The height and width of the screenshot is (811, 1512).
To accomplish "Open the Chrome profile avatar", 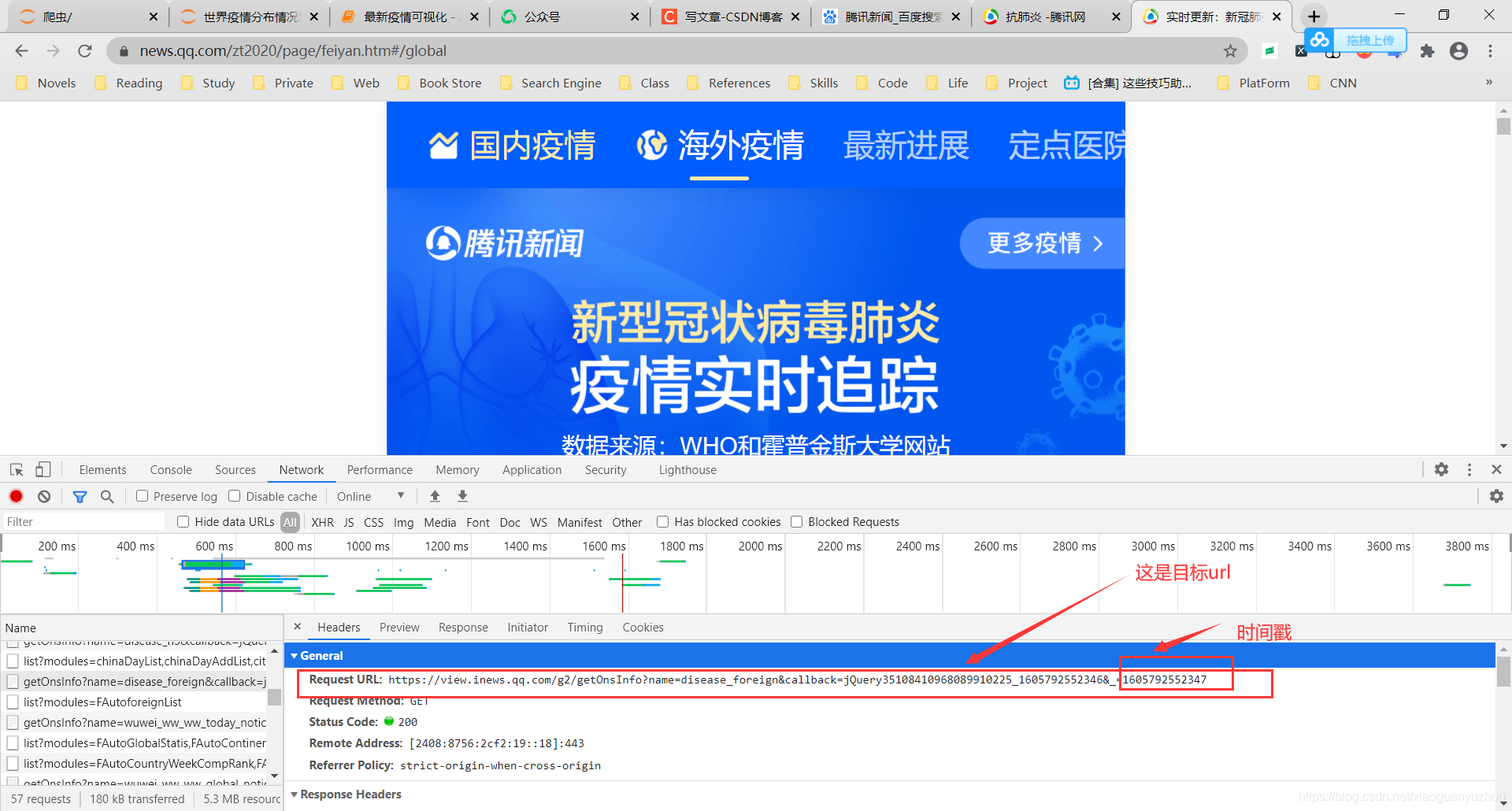I will [x=1458, y=51].
